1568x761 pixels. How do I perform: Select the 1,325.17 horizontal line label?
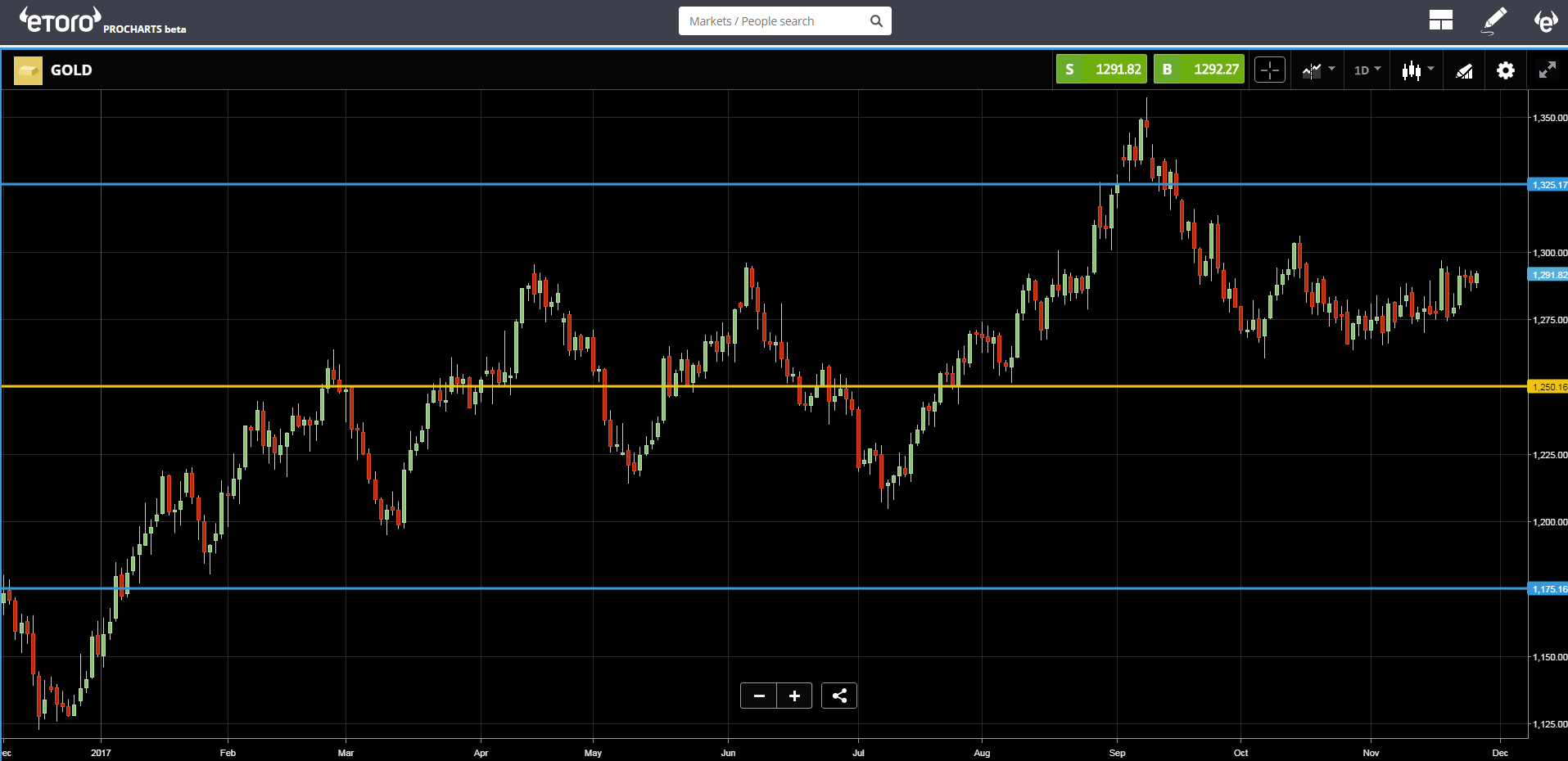click(1548, 185)
